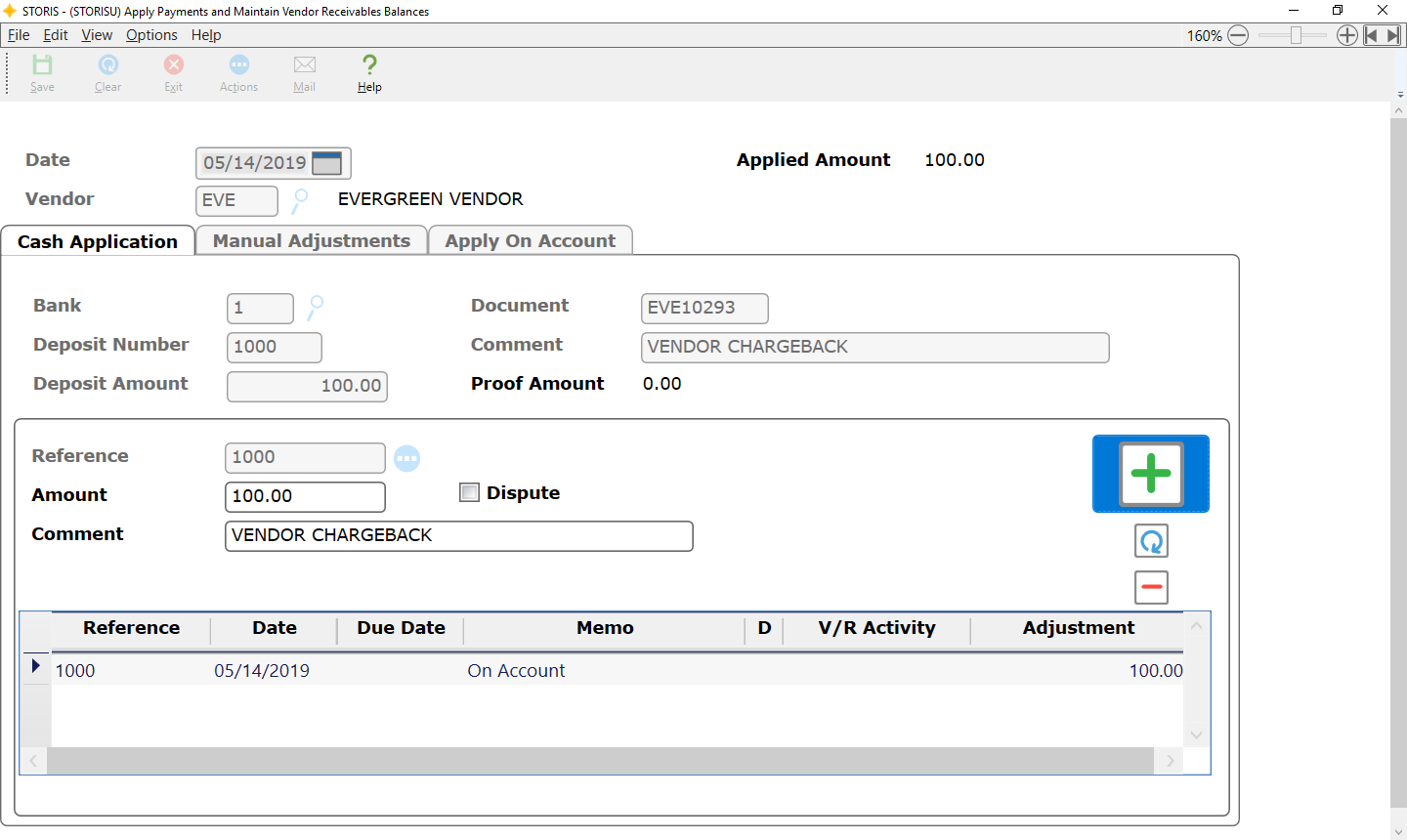The height and width of the screenshot is (840, 1407).
Task: Open the Reference ellipsis lookup button
Action: point(406,458)
